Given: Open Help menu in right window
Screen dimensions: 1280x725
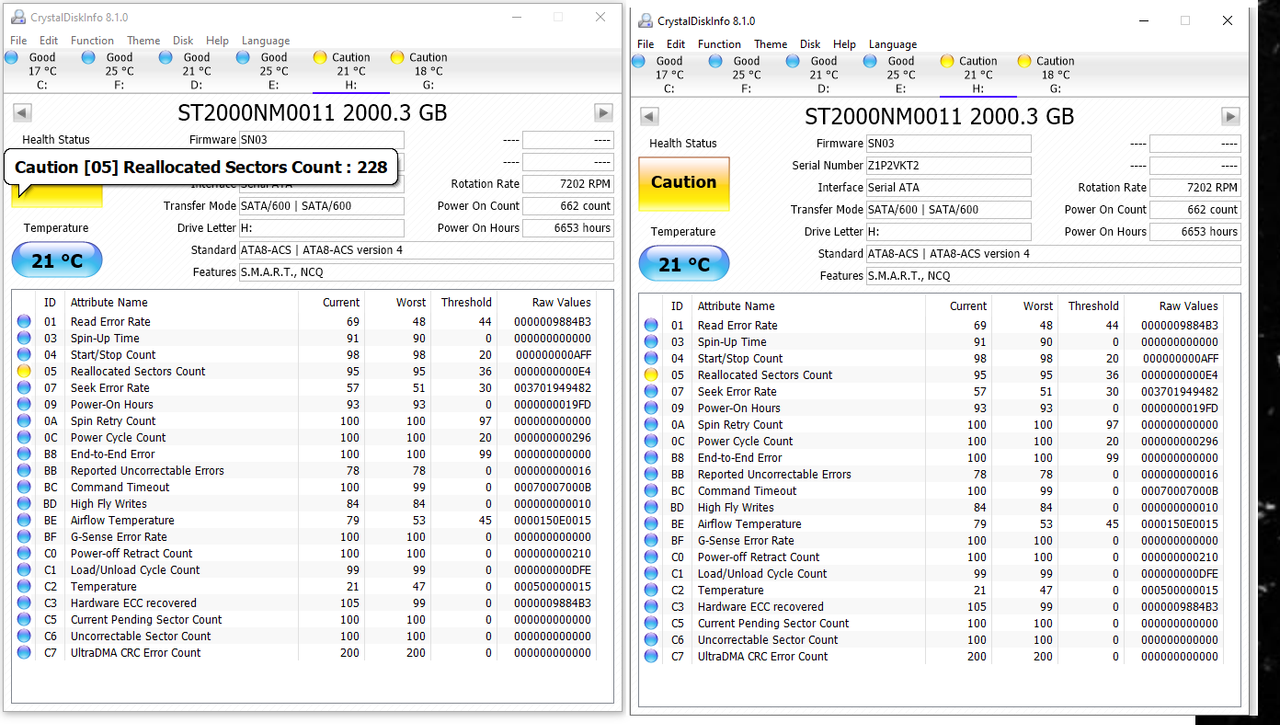Looking at the screenshot, I should tap(845, 45).
